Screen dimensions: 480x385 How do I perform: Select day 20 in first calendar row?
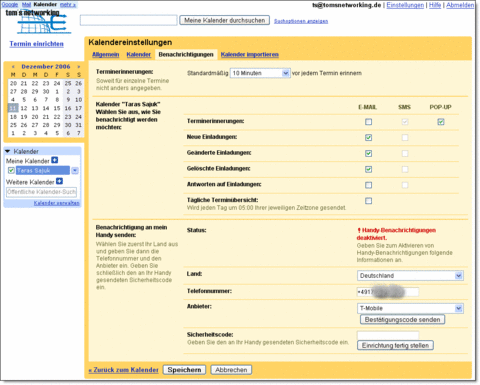tap(13, 83)
